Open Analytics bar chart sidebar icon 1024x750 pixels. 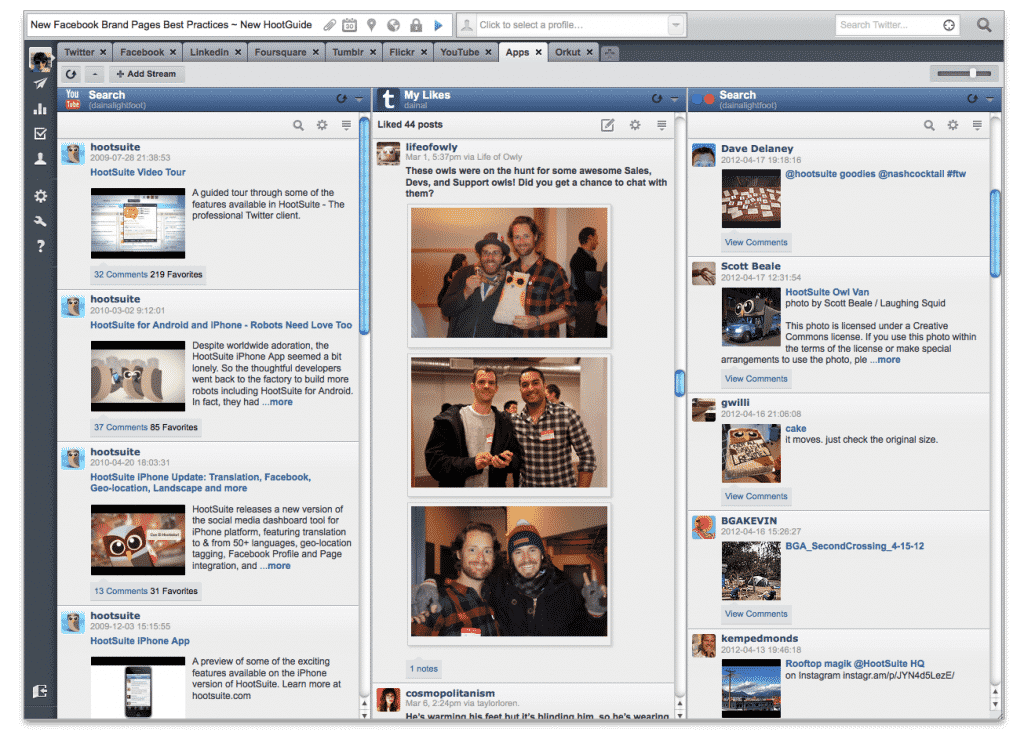click(40, 108)
